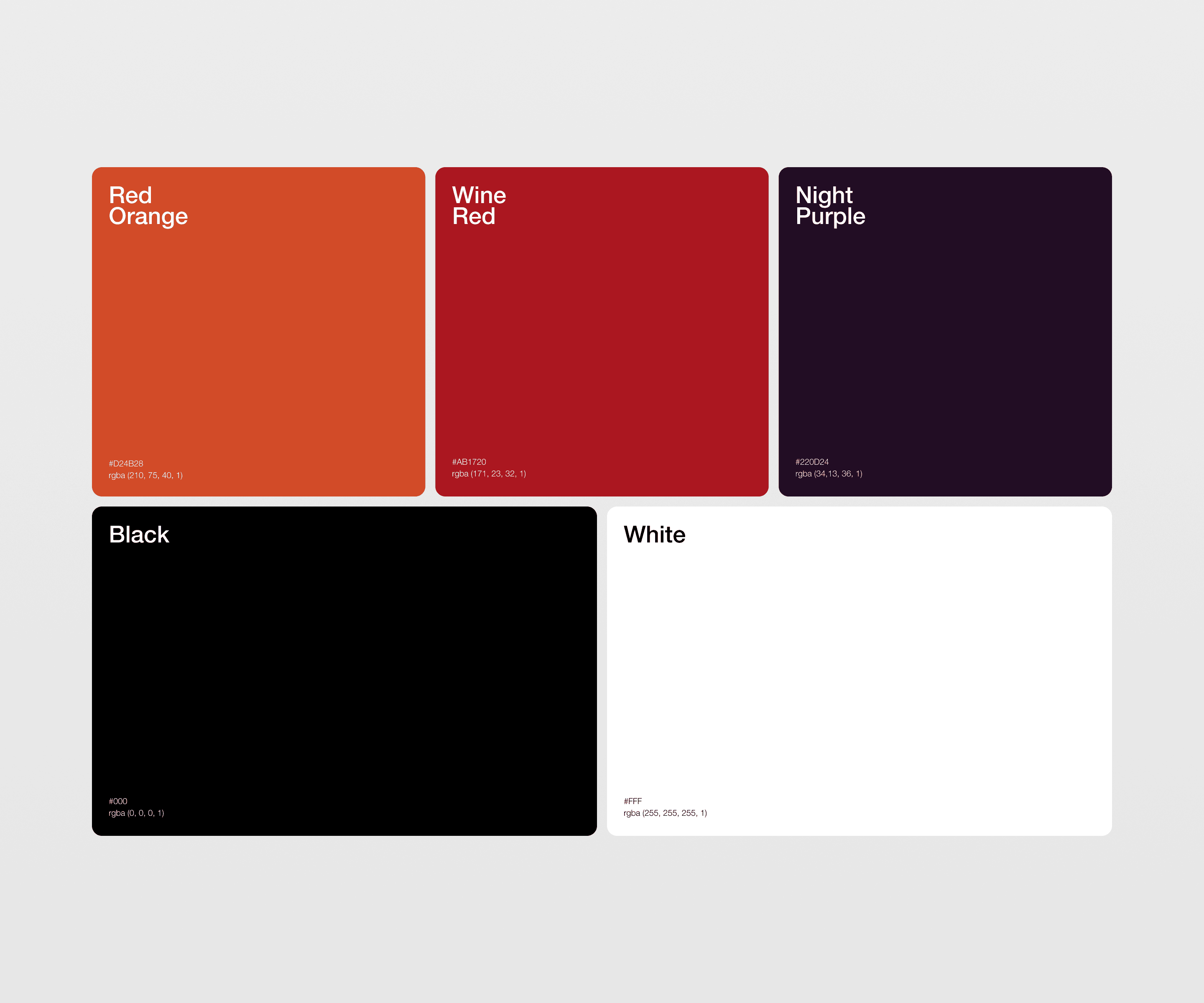This screenshot has width=1204, height=1003.
Task: Click rgba (34,13, 36, 1) text
Action: coord(829,473)
